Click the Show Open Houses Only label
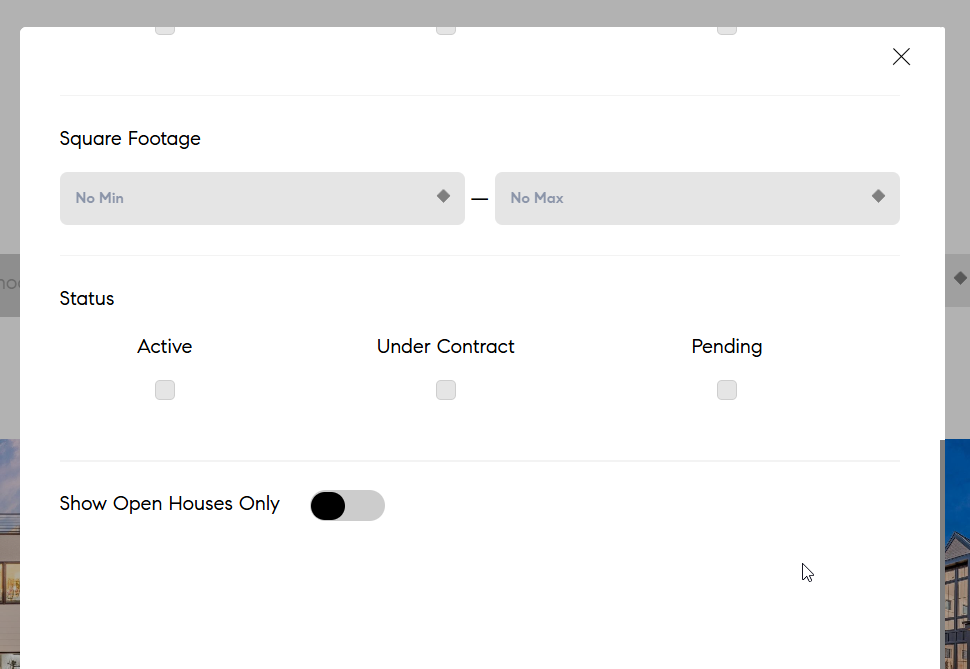 coord(170,504)
